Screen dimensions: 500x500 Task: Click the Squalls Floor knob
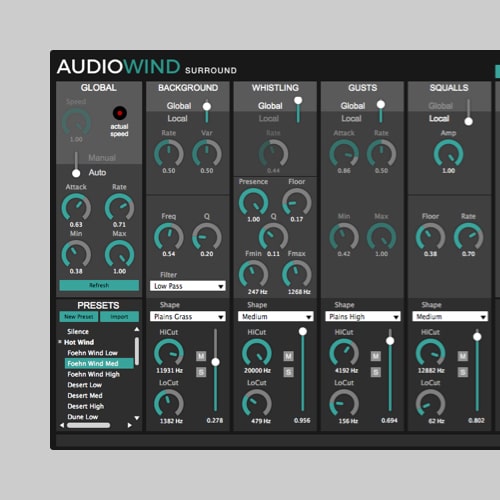(430, 237)
